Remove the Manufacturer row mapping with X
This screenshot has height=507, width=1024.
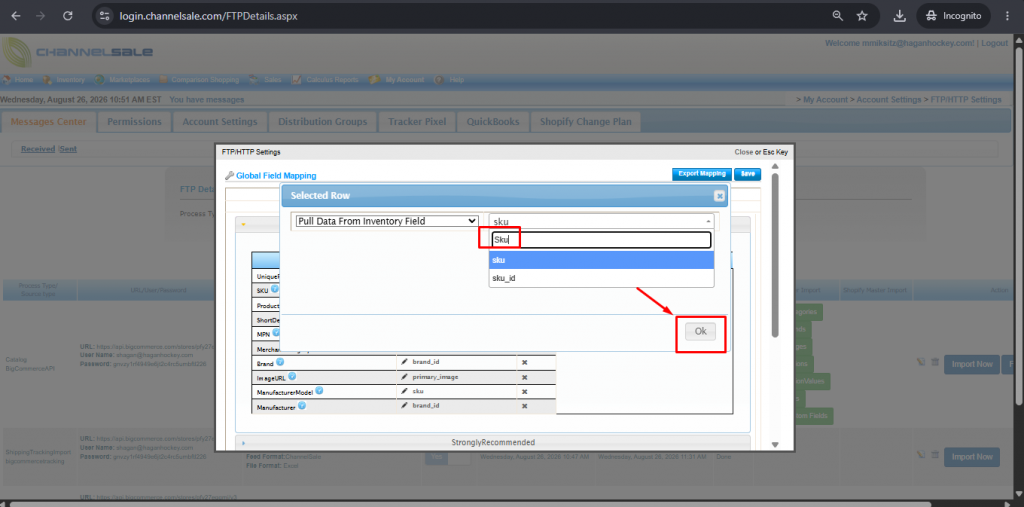pos(524,406)
